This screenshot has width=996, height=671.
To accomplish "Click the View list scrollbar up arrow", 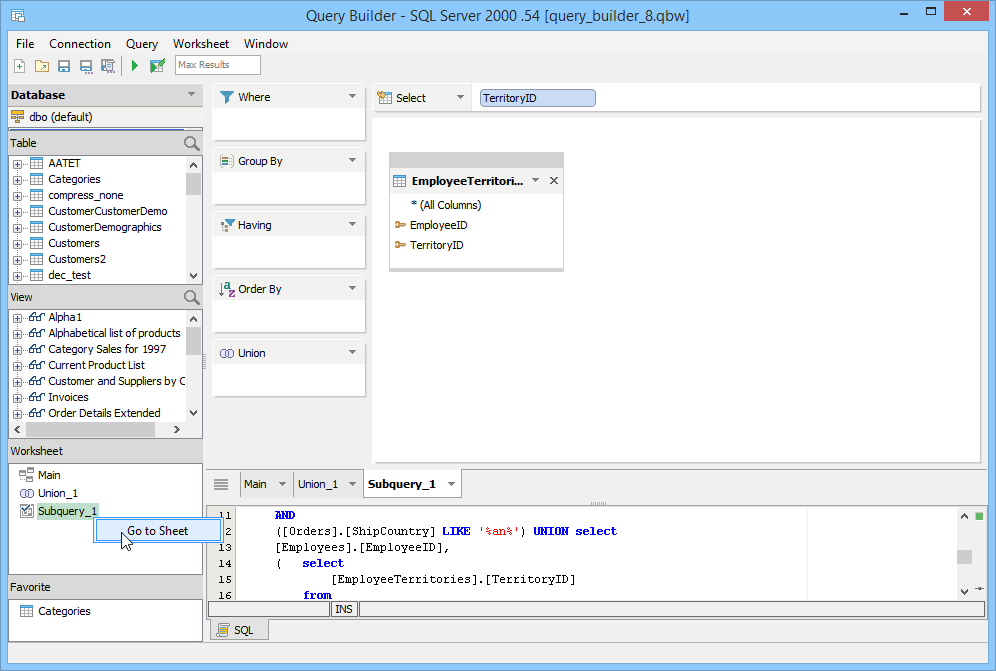I will 194,318.
